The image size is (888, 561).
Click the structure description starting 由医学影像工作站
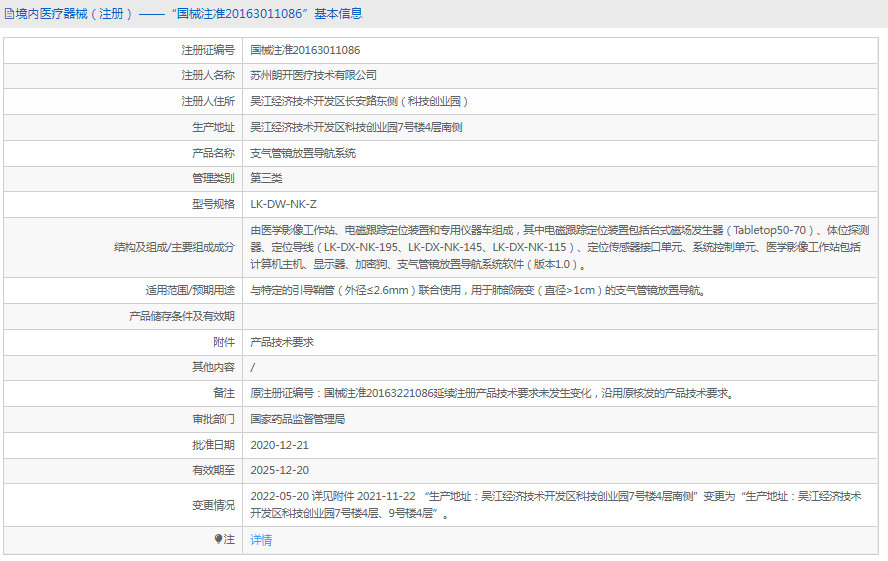(x=560, y=247)
